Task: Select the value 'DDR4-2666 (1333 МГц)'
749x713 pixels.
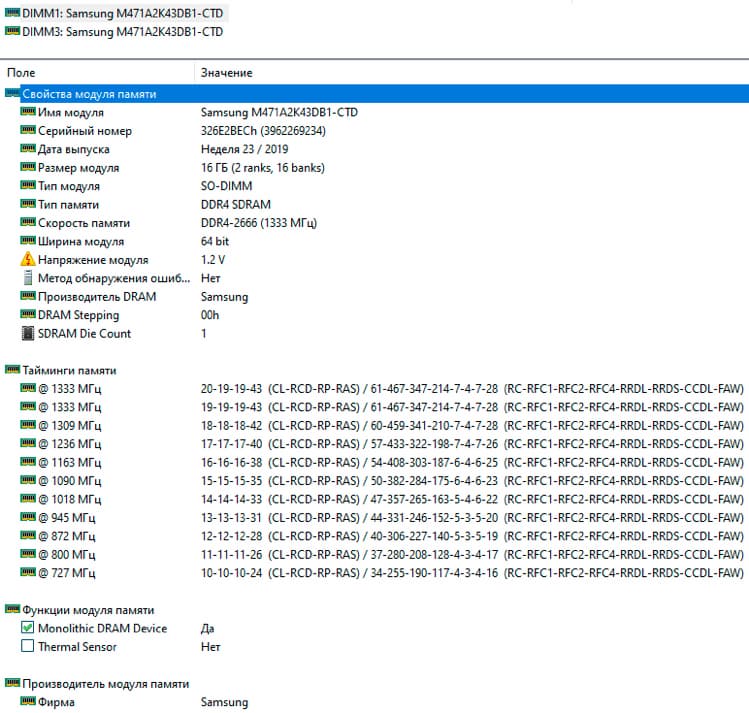Action: [258, 223]
